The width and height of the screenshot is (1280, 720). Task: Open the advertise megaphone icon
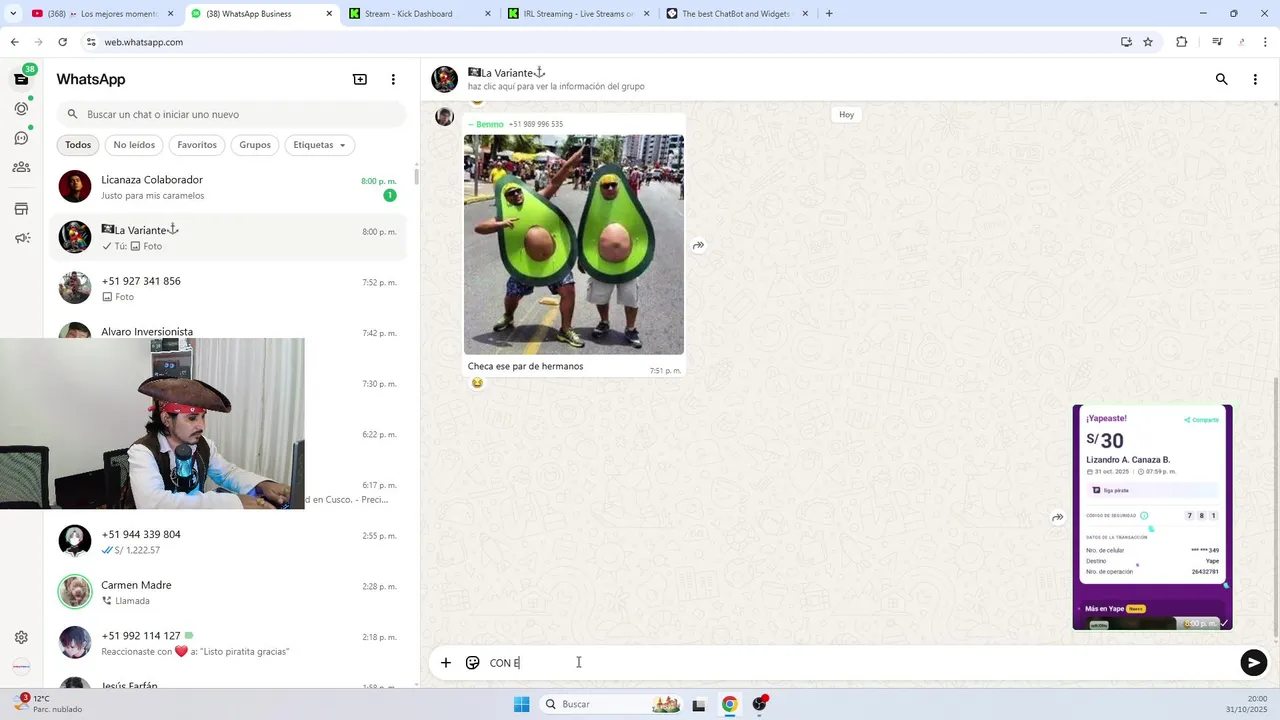(21, 238)
